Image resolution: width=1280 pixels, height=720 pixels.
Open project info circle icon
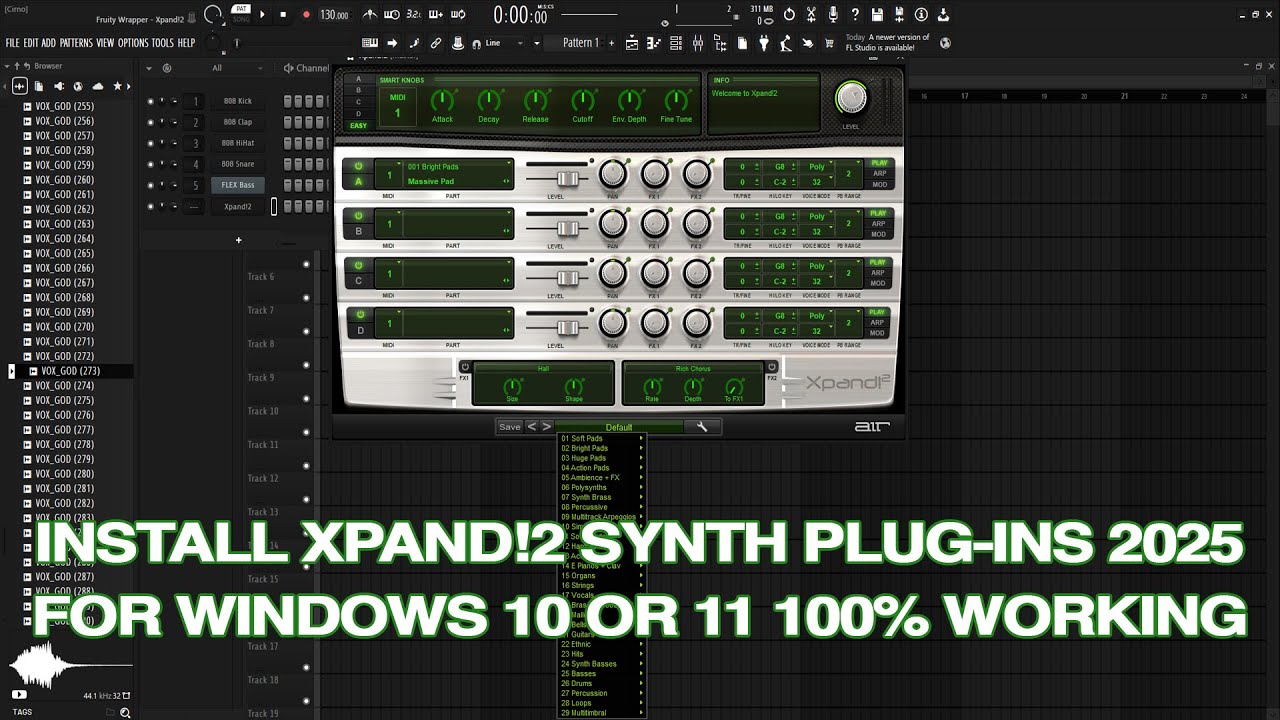[x=921, y=15]
